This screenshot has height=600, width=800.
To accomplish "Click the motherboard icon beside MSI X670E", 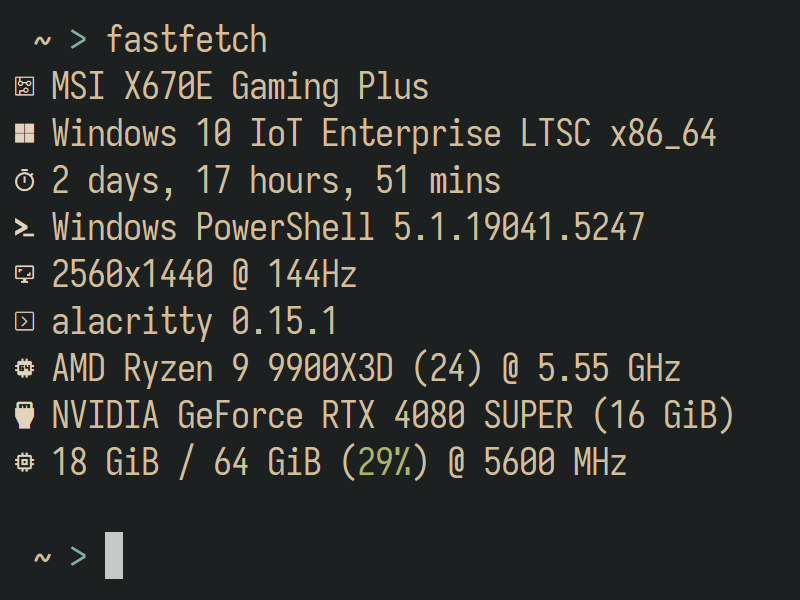I will (24, 86).
